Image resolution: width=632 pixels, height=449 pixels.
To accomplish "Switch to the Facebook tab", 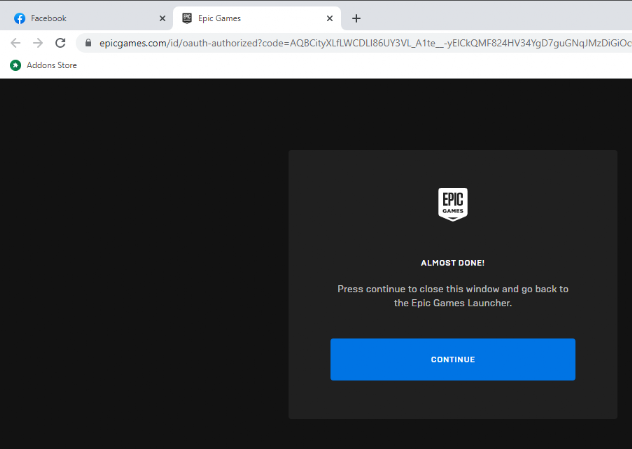I will (86, 19).
